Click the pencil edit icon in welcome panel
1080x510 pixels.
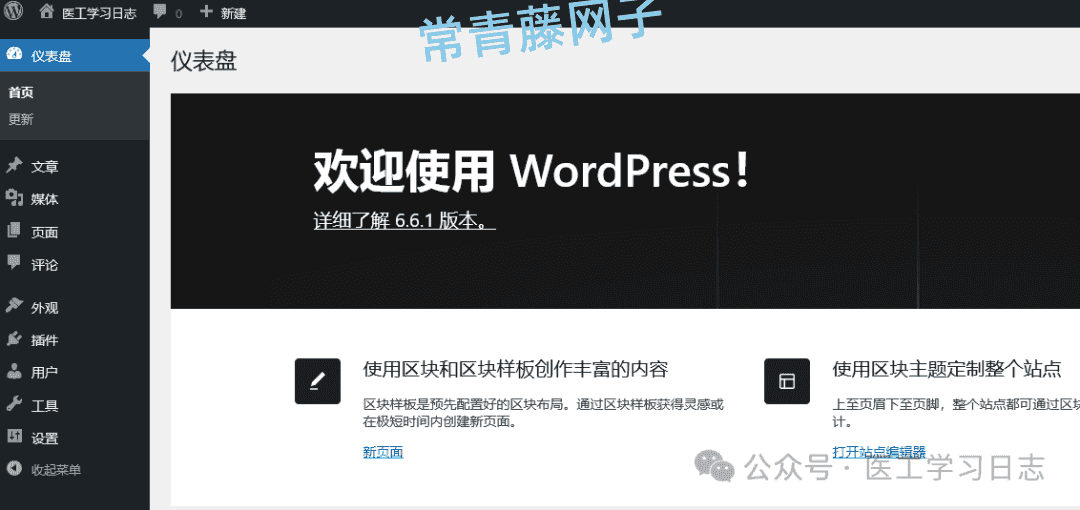[x=318, y=381]
